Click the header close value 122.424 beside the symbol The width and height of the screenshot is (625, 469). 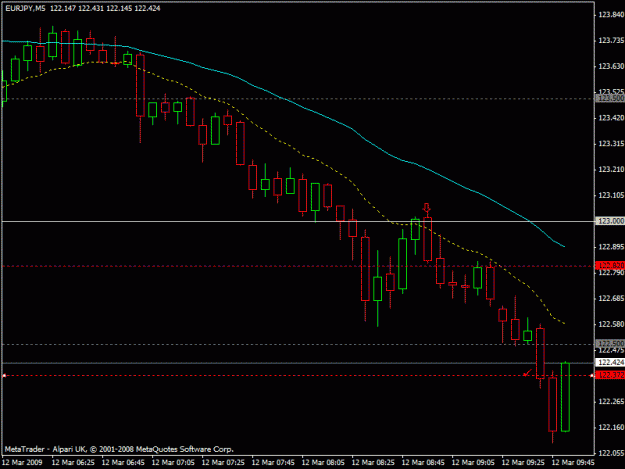coord(147,8)
